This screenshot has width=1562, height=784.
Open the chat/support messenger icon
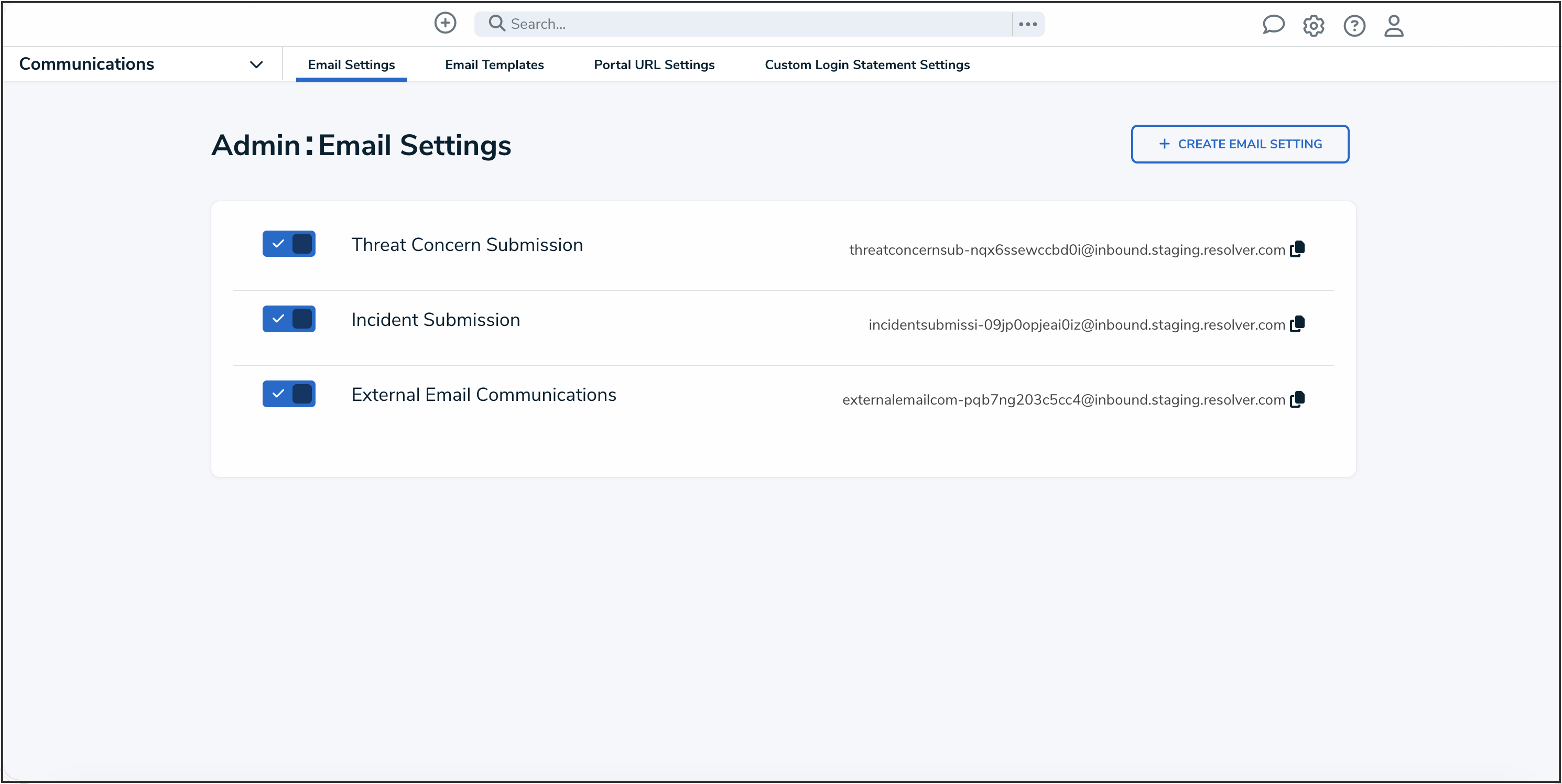1273,25
